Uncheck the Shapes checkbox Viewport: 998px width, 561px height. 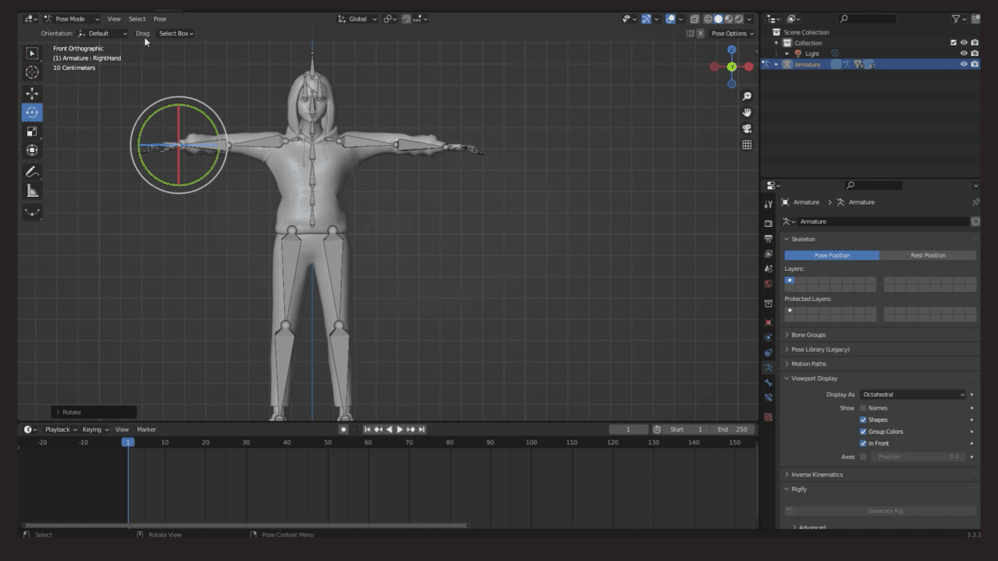pyautogui.click(x=863, y=420)
